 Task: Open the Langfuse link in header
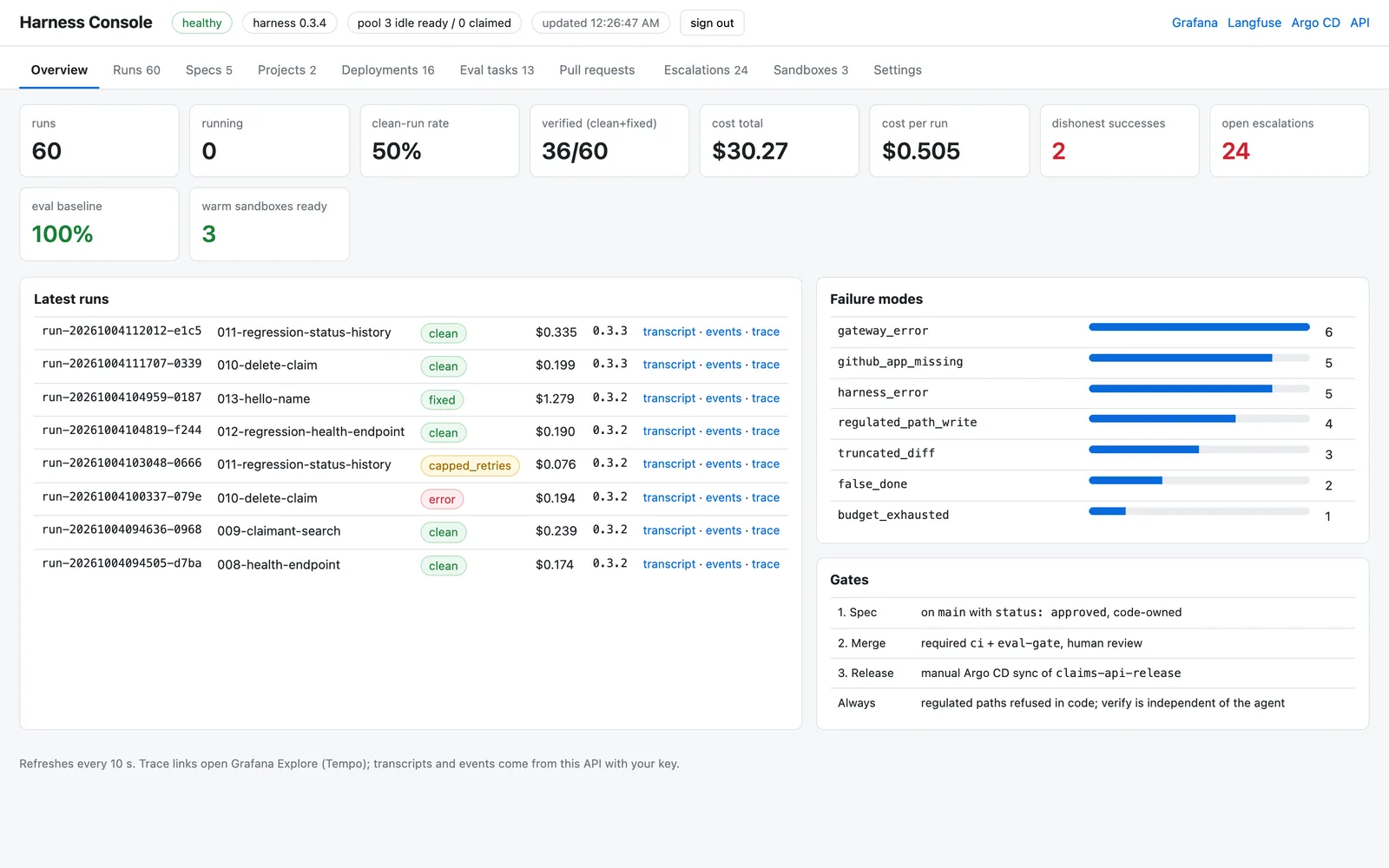pyautogui.click(x=1254, y=23)
